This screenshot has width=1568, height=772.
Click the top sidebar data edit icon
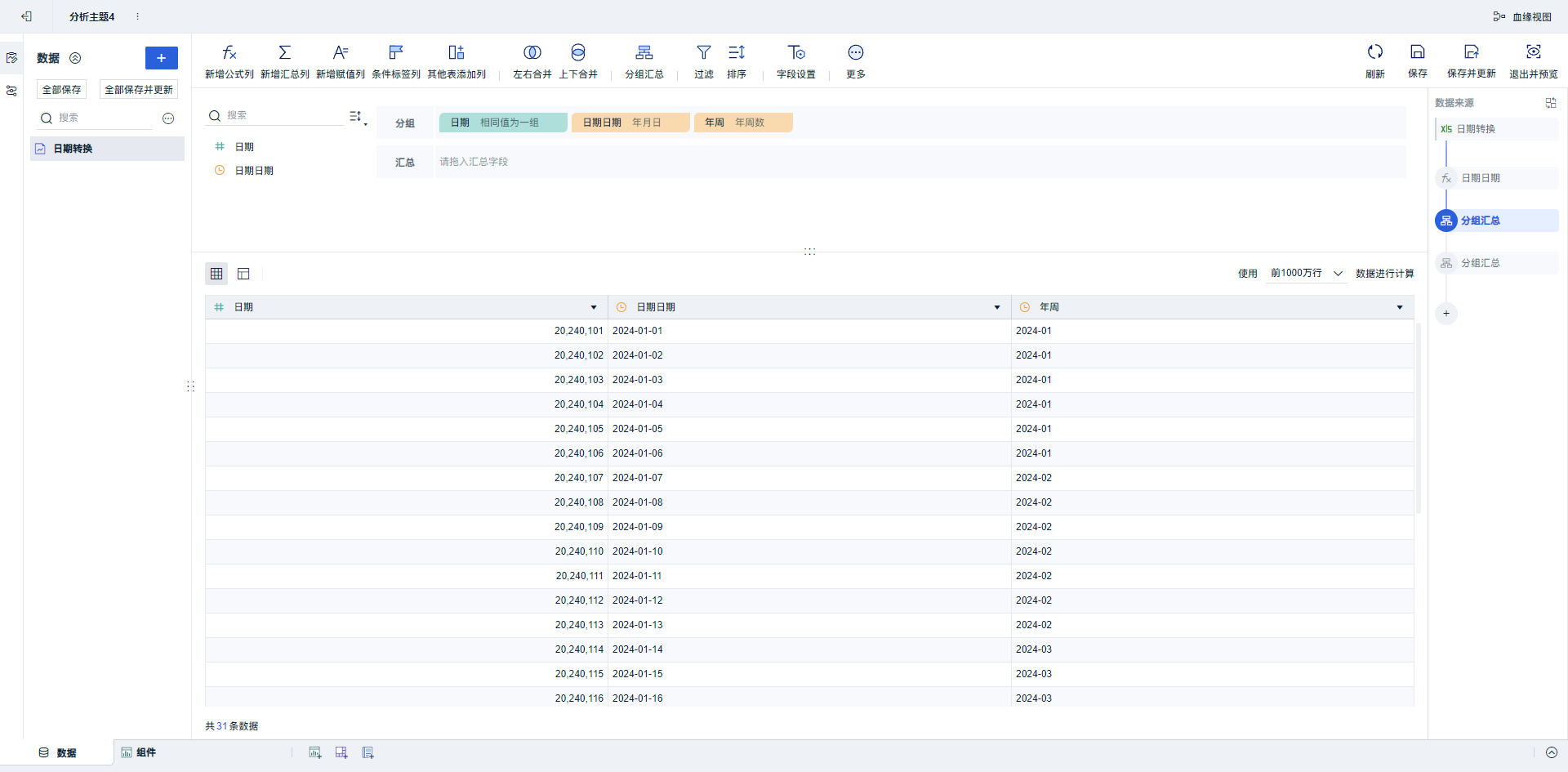click(11, 58)
